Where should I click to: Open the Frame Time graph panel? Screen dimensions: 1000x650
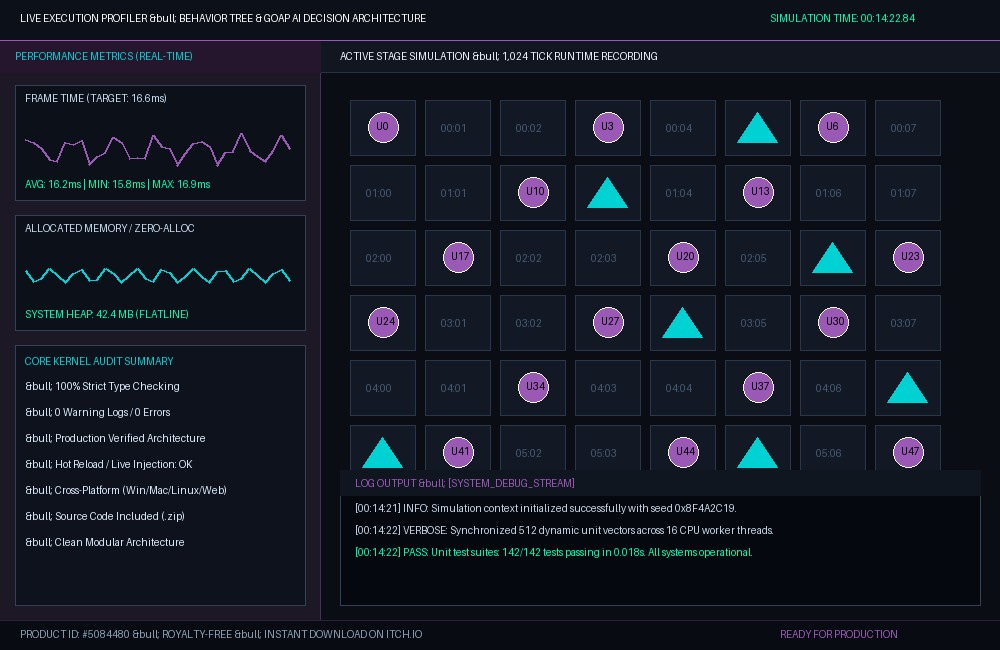tap(160, 143)
